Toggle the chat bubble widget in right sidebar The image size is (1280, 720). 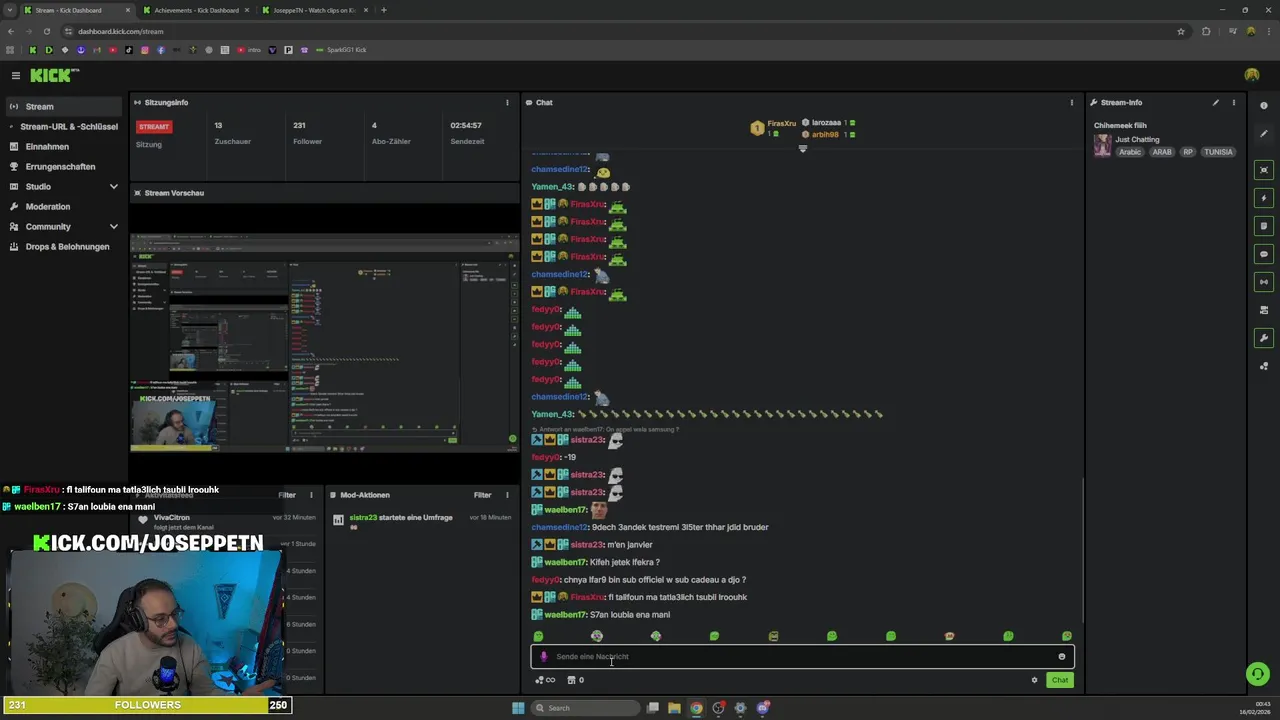point(1264,254)
